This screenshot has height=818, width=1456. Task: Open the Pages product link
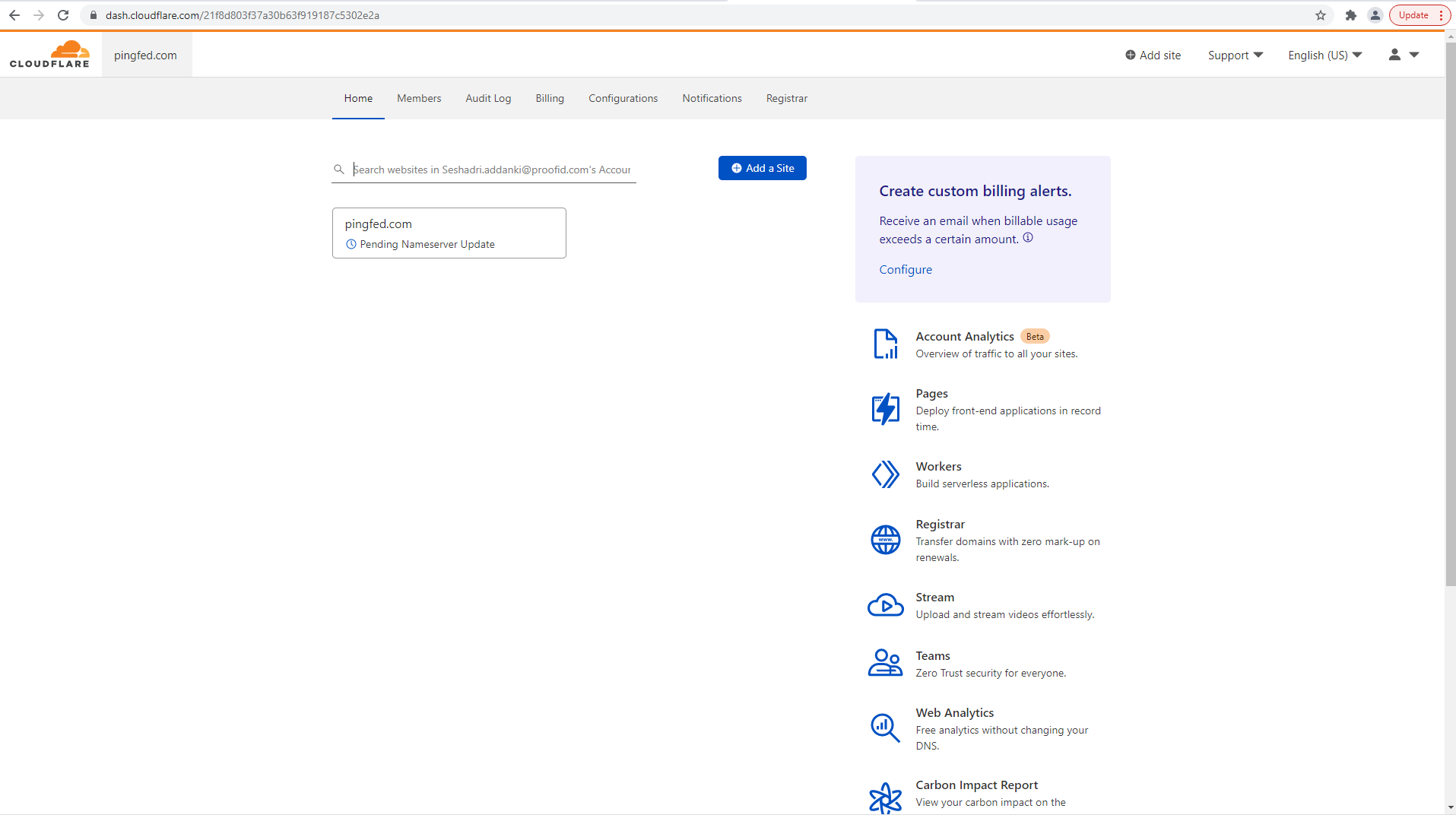931,393
